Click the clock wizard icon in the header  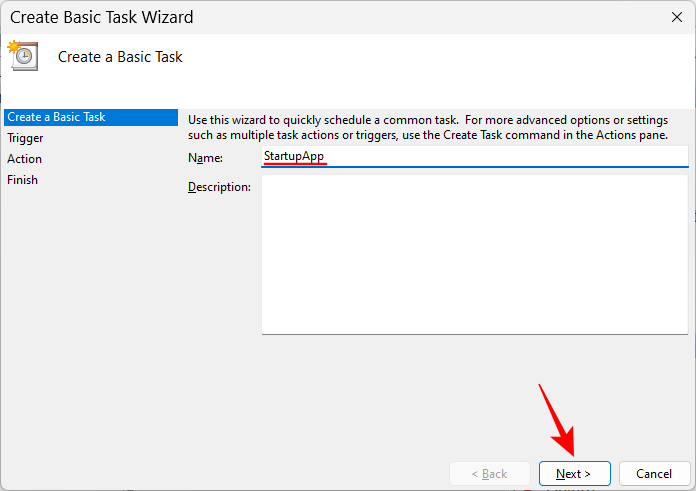coord(22,55)
